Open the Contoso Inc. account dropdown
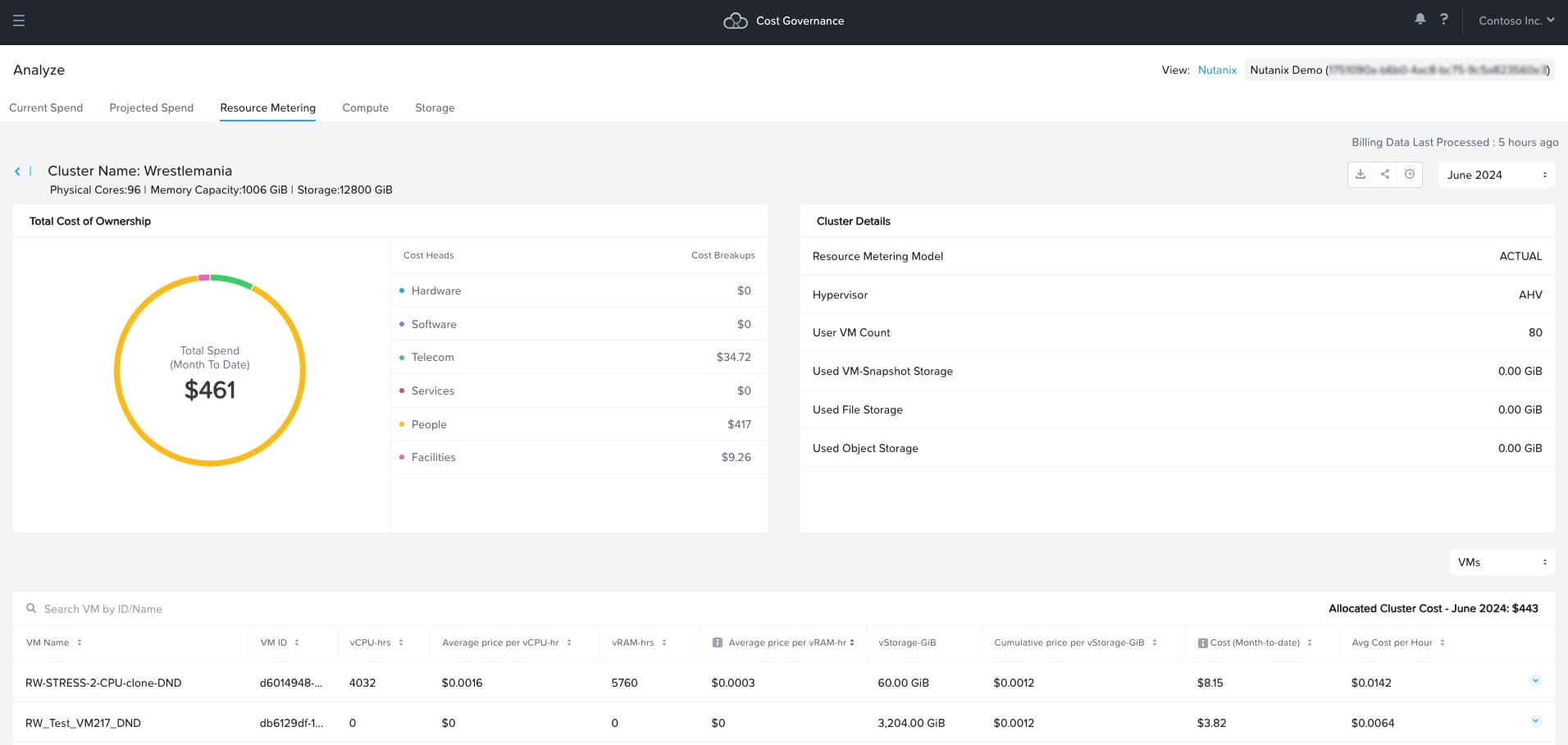The width and height of the screenshot is (1568, 745). pos(1516,21)
